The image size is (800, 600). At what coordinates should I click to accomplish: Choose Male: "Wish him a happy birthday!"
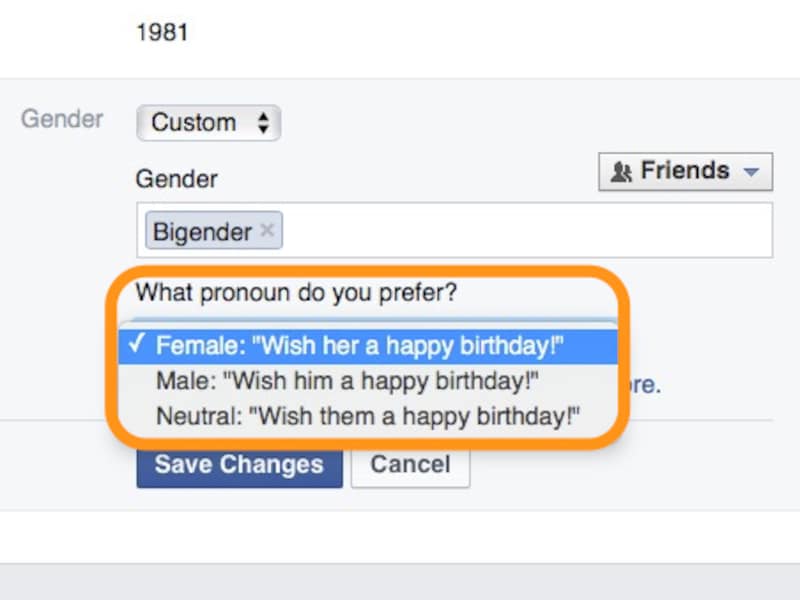pos(348,381)
